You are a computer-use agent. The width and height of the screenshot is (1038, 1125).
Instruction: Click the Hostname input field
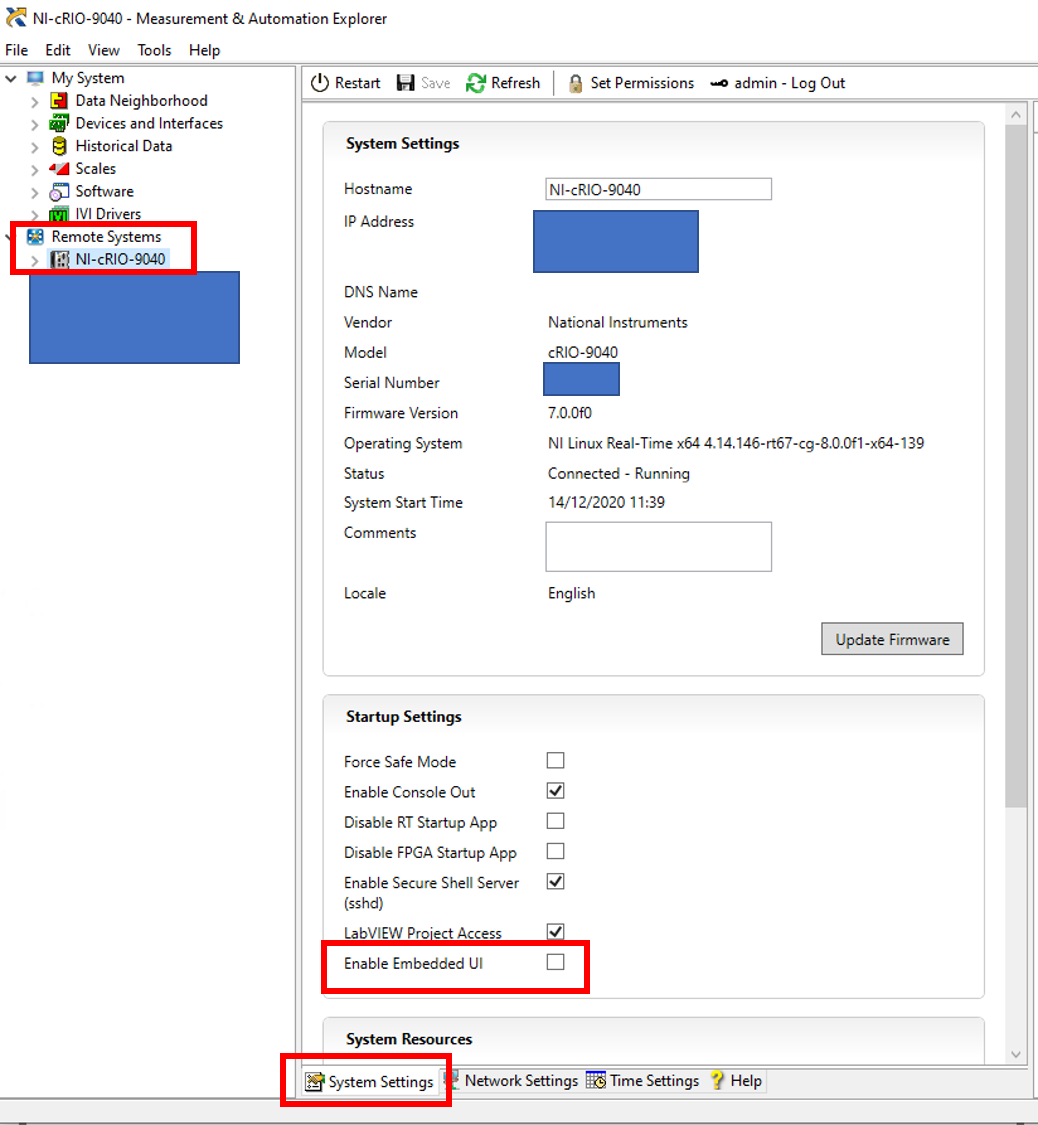coord(659,189)
